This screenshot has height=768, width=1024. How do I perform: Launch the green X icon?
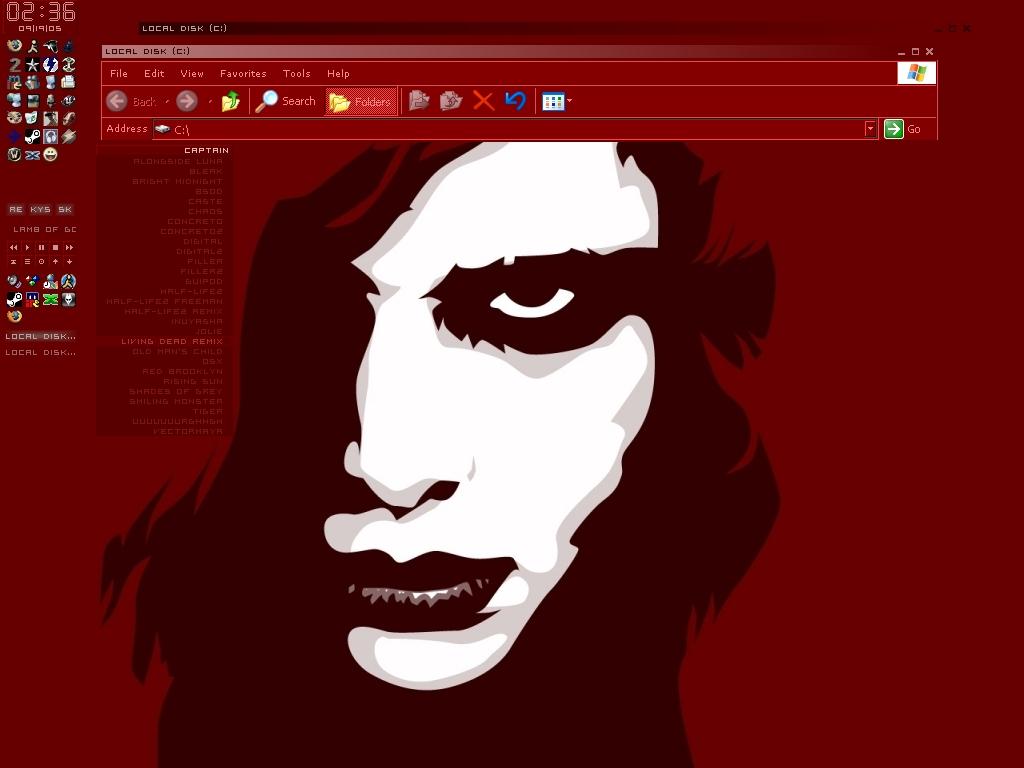coord(50,300)
